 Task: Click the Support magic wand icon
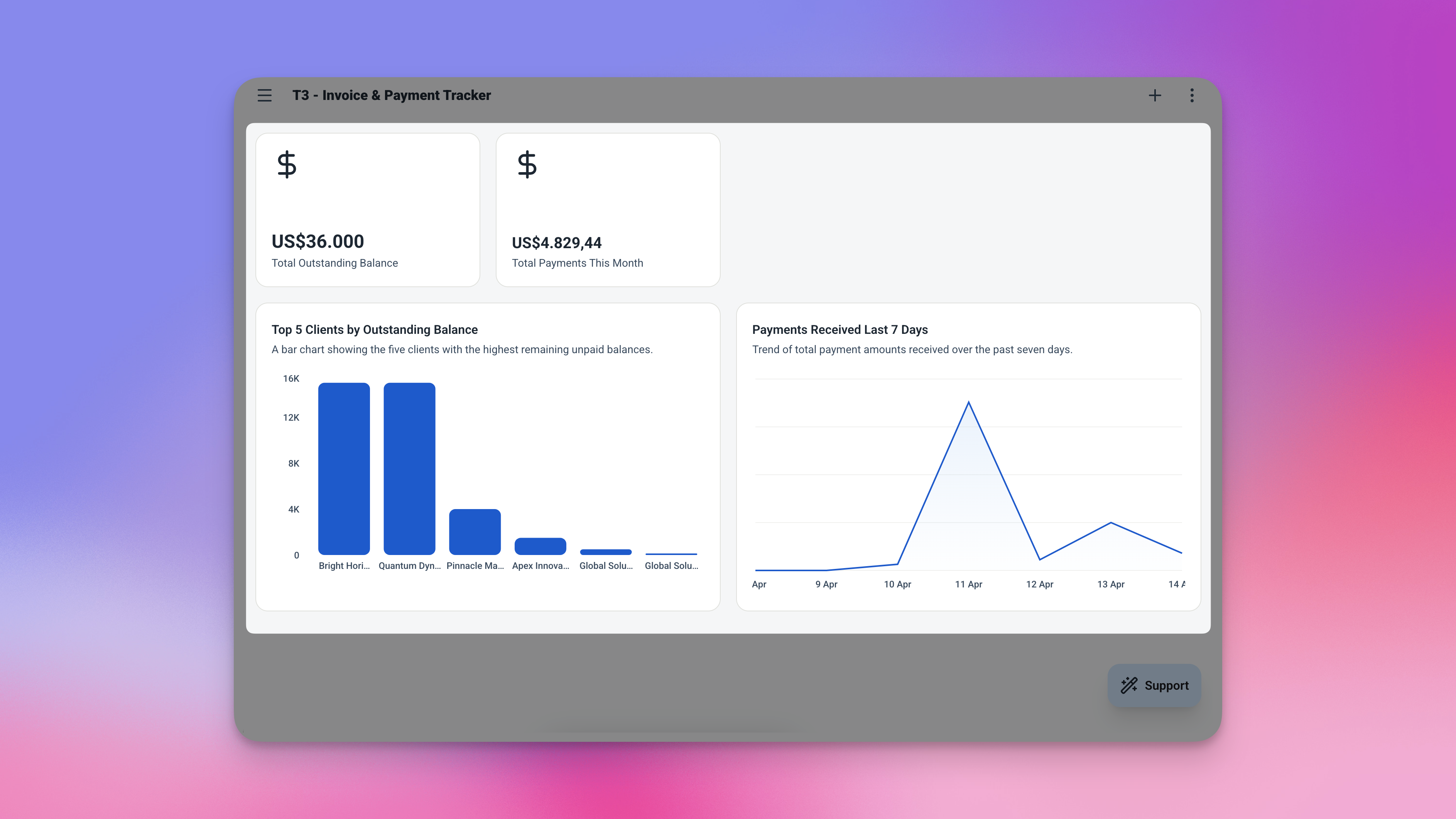(1129, 685)
